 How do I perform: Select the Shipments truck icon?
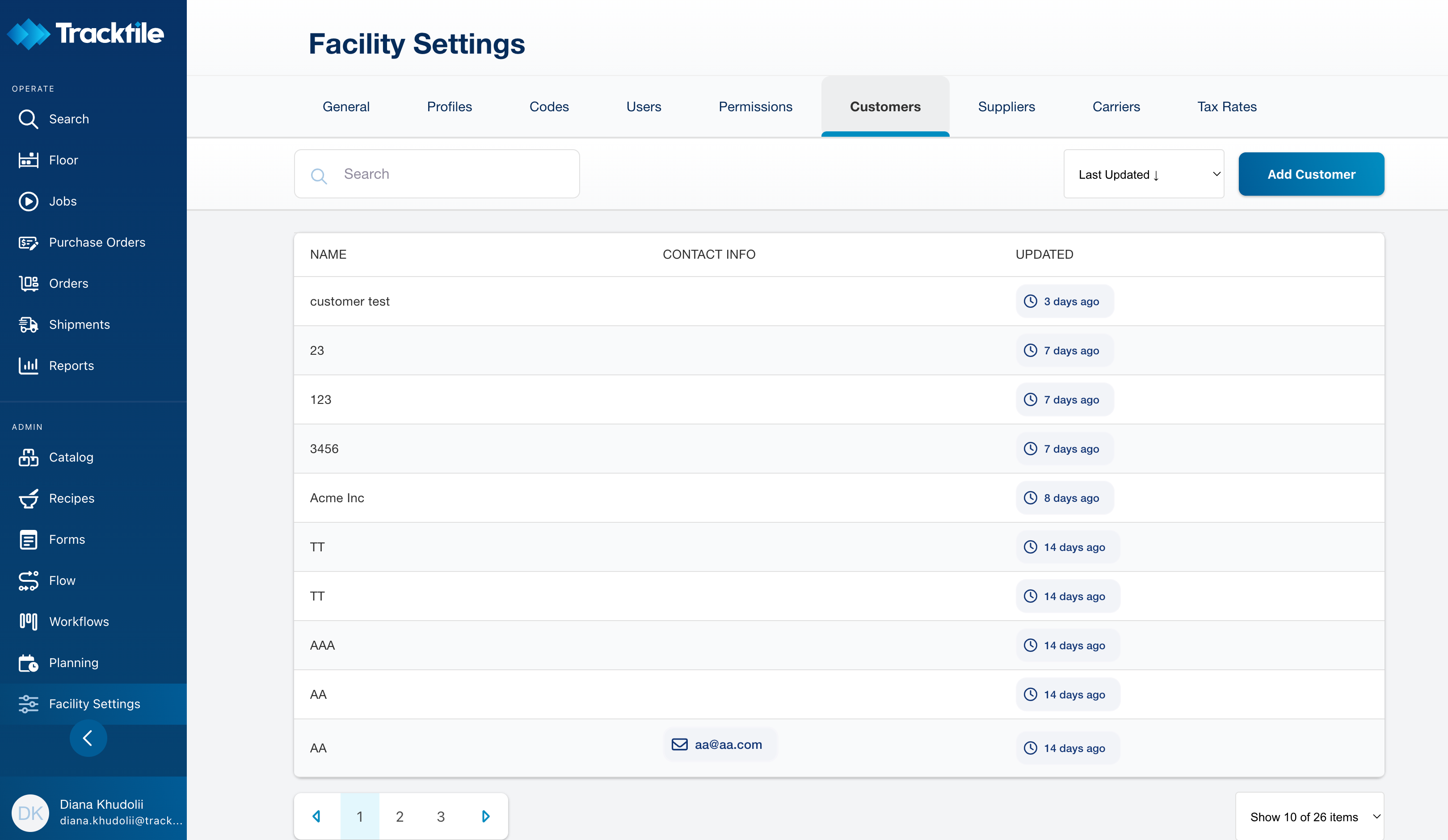(x=28, y=325)
